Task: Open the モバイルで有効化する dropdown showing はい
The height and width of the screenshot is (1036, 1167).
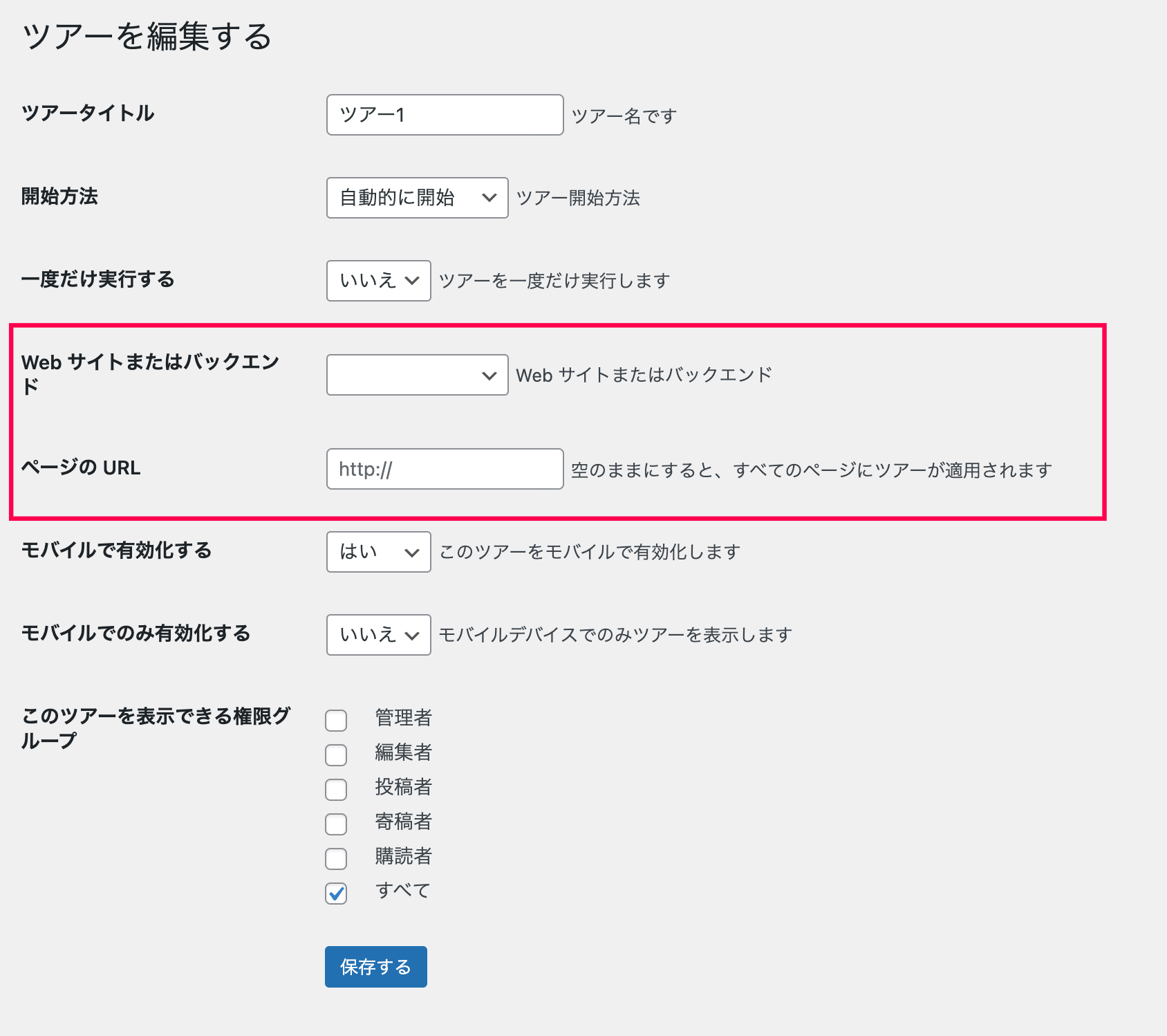Action: (378, 552)
